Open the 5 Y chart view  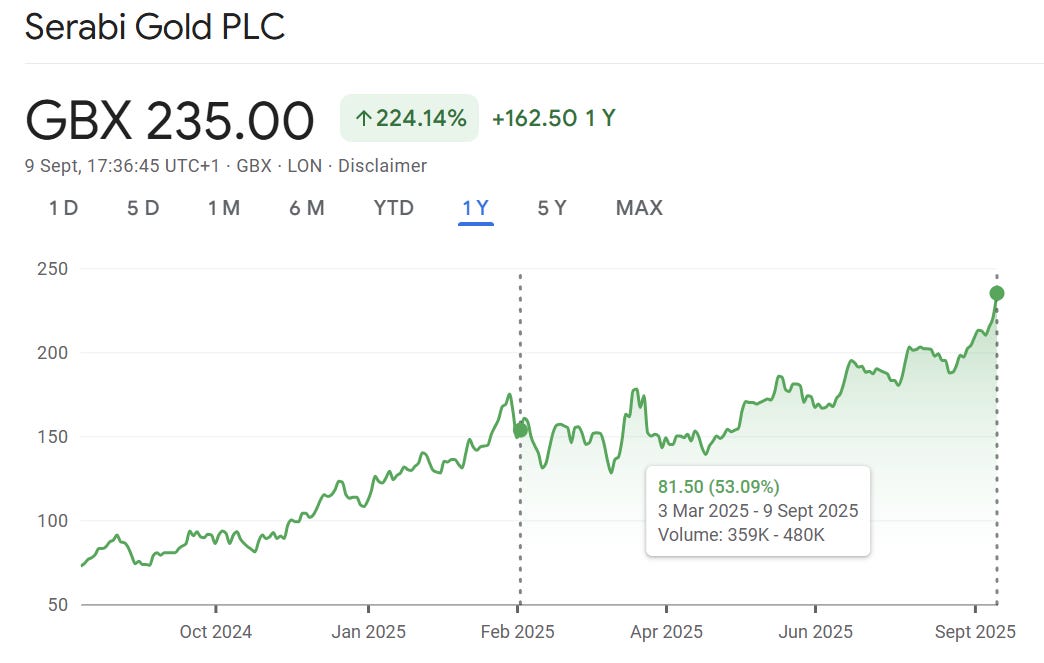(552, 208)
